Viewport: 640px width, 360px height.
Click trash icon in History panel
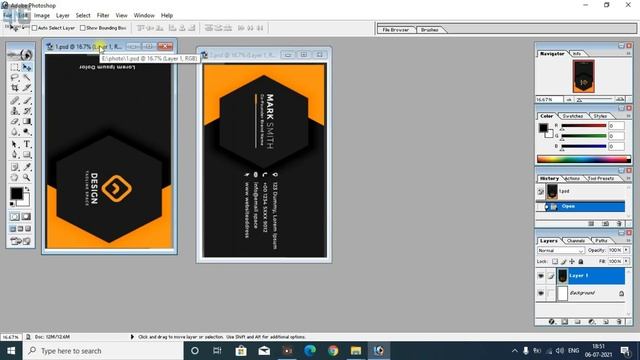[x=619, y=224]
